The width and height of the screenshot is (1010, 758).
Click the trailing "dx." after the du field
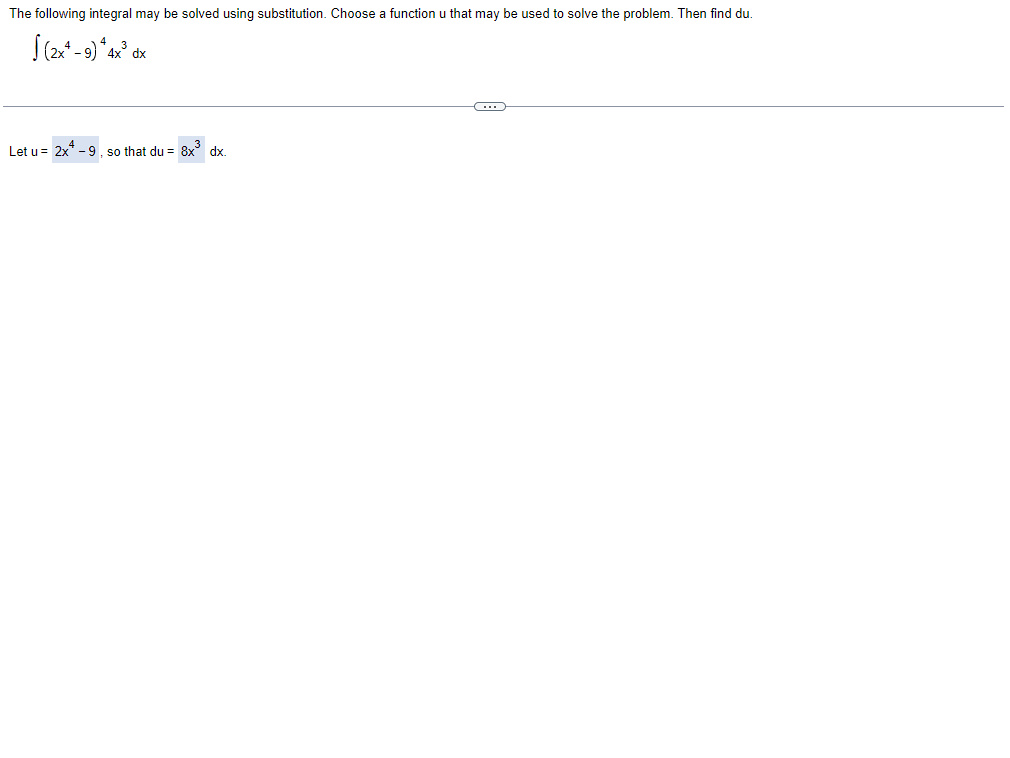218,151
